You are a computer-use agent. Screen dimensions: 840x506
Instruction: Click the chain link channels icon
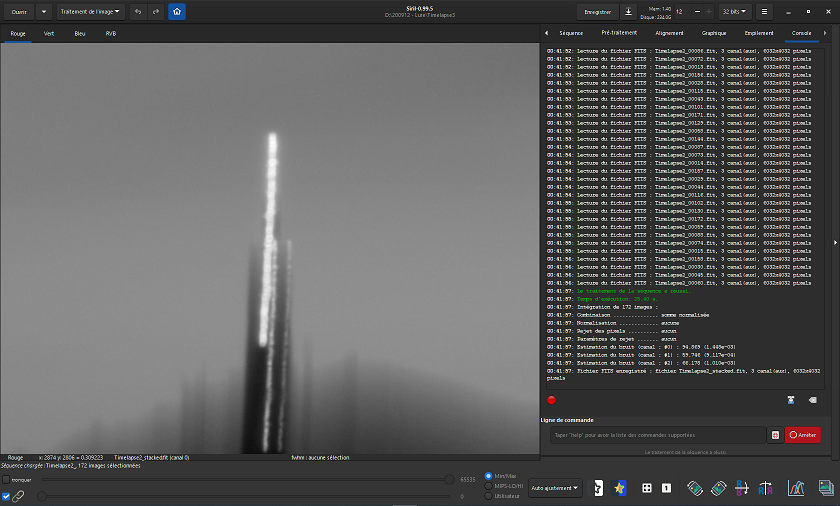coord(18,496)
